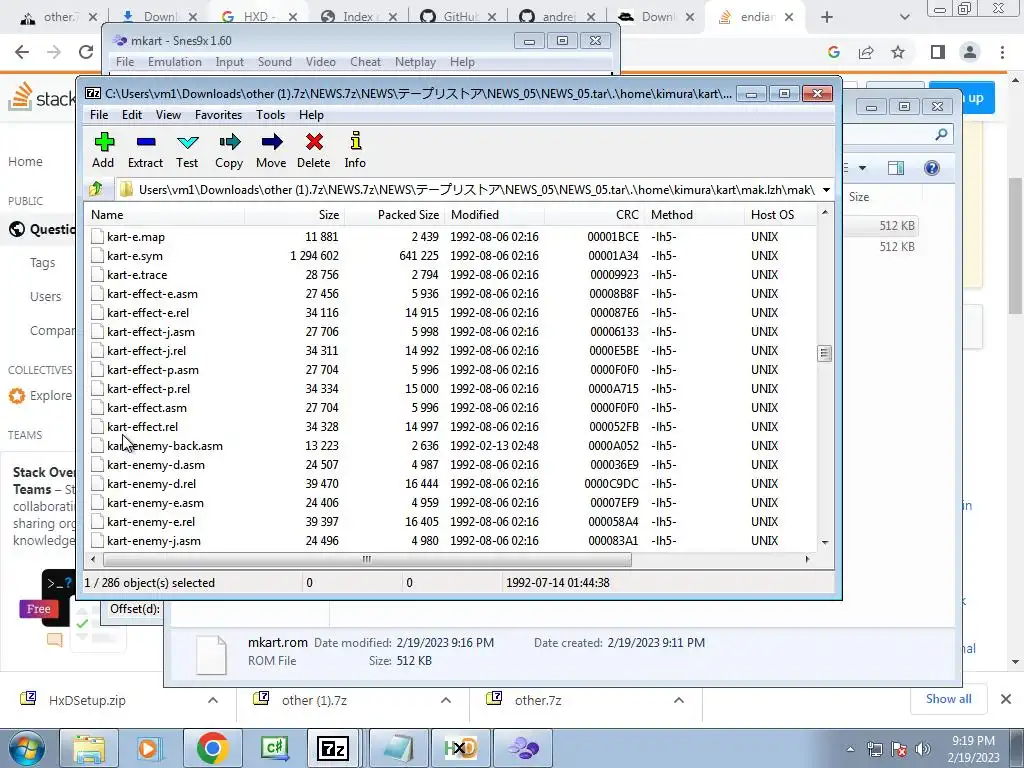Click HxD icon in the taskbar
Screen dimensions: 1024x768
[461, 748]
